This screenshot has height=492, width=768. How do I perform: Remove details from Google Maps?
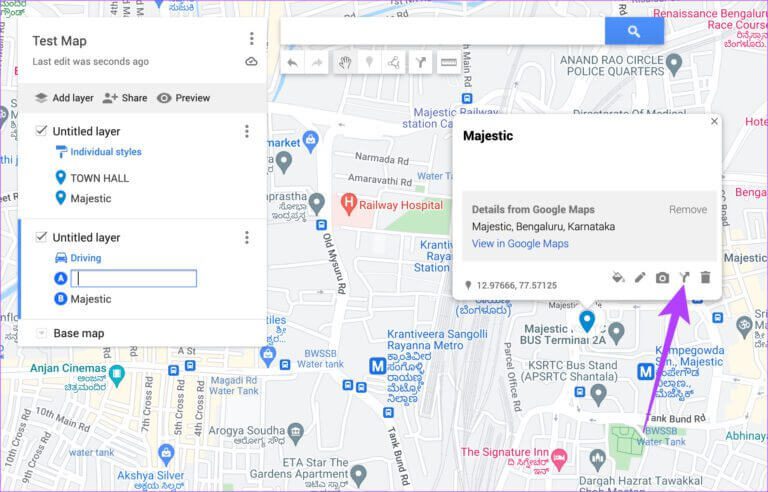[x=688, y=210]
